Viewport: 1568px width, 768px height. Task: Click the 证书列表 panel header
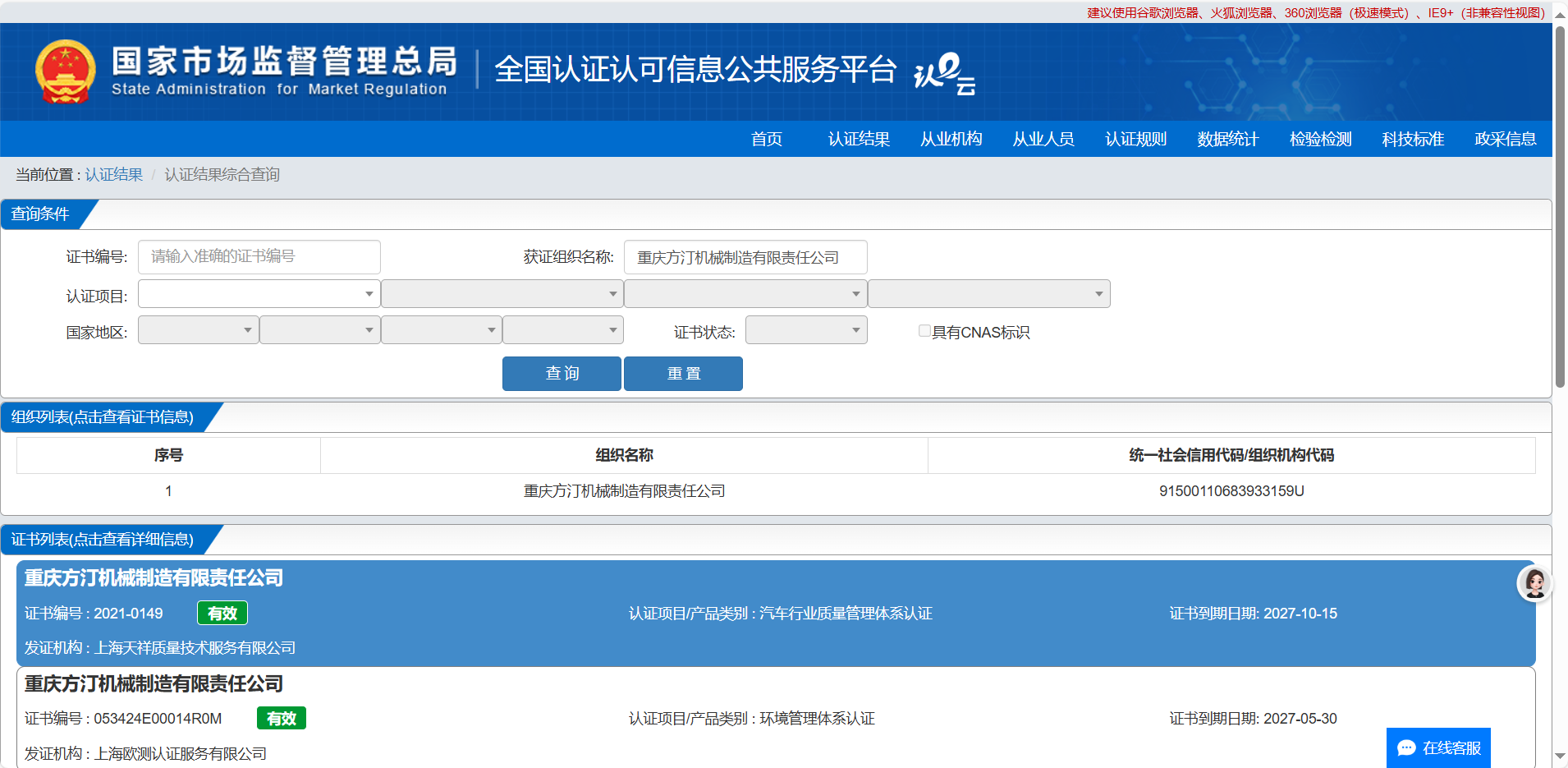(x=103, y=540)
